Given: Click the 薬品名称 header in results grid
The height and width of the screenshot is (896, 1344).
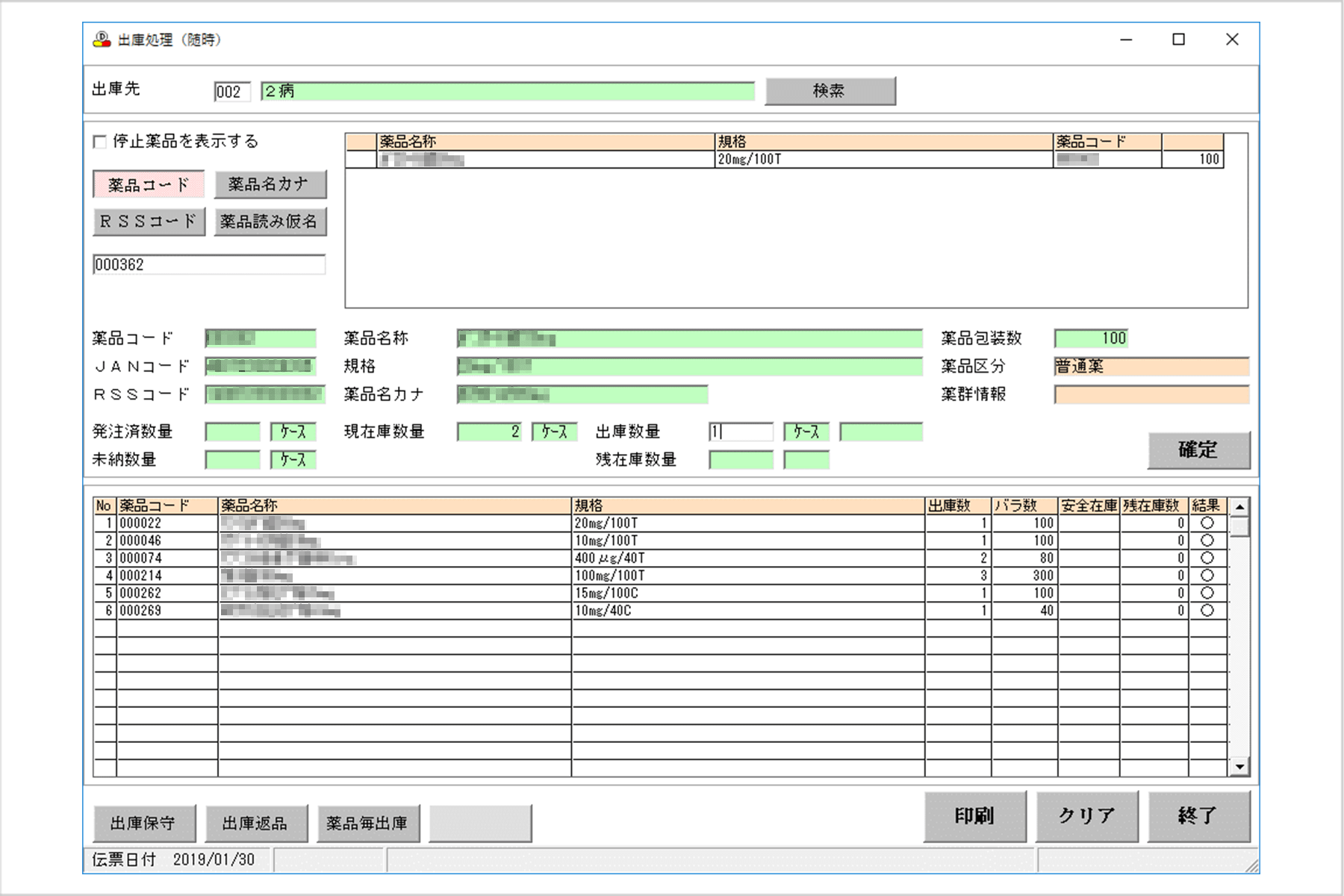Looking at the screenshot, I should 546,142.
